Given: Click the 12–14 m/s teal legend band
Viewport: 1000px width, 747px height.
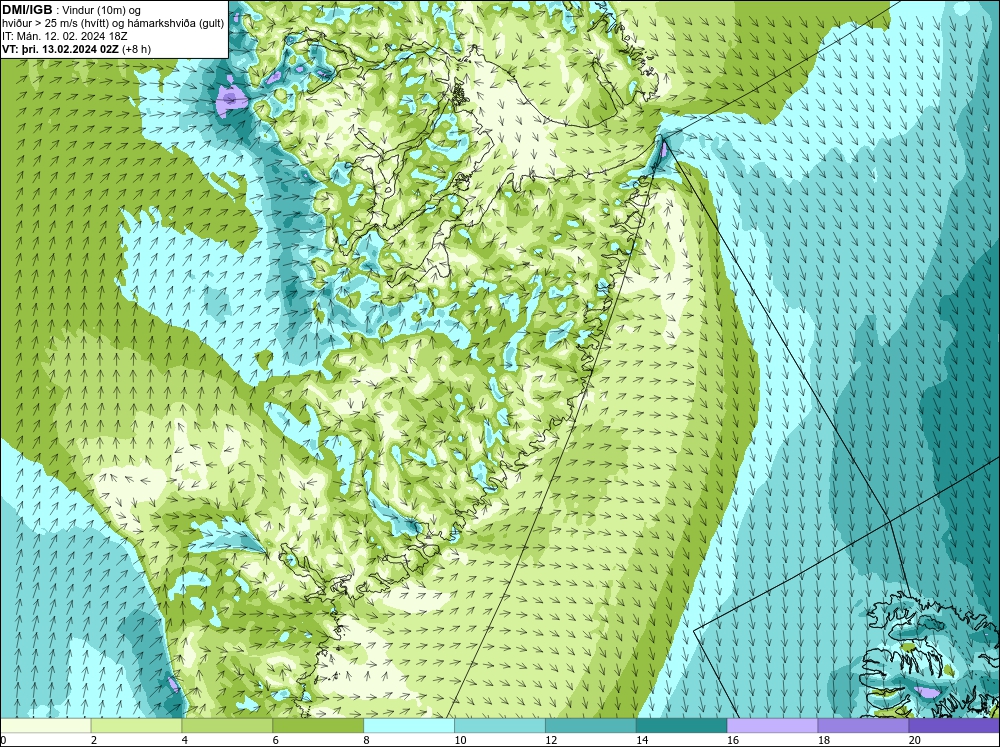Looking at the screenshot, I should tap(591, 725).
